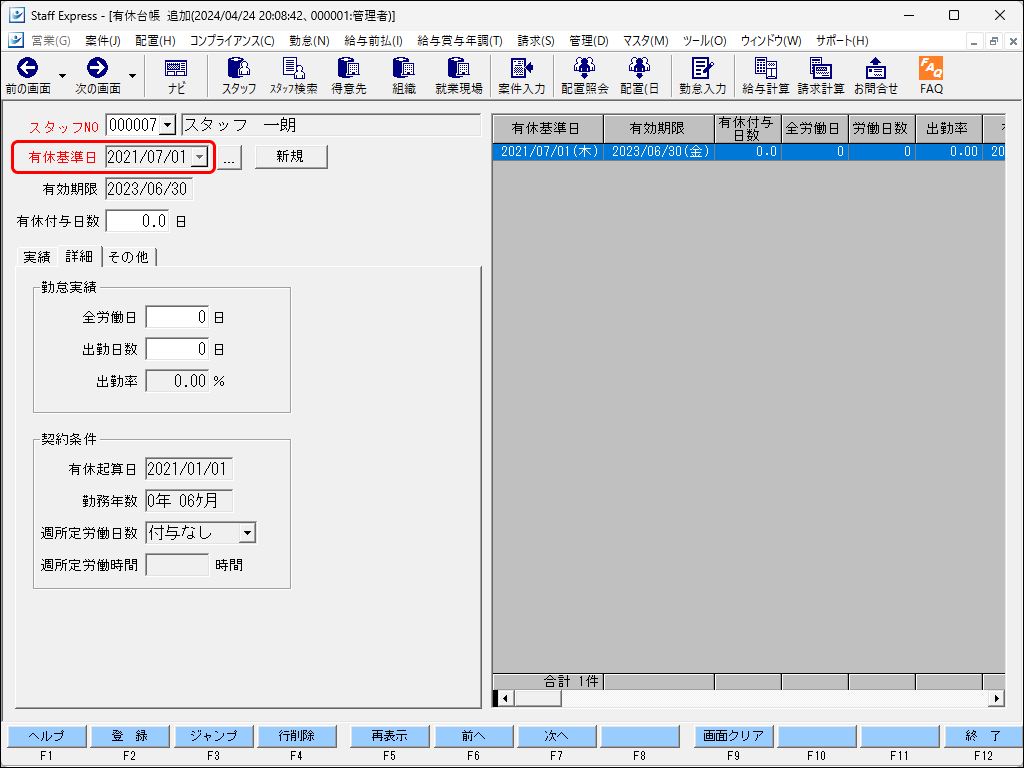The image size is (1024, 768).
Task: Click the 新規 button
Action: [x=291, y=157]
